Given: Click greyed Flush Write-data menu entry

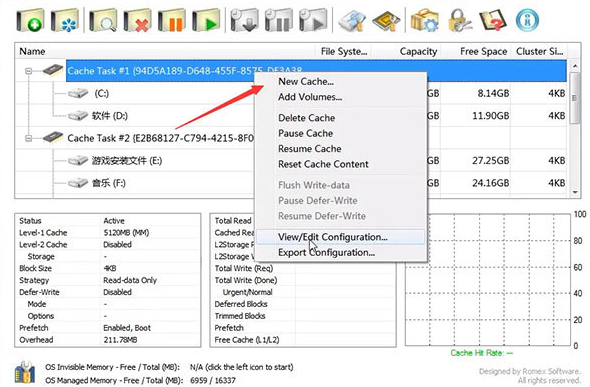Looking at the screenshot, I should pyautogui.click(x=341, y=185).
